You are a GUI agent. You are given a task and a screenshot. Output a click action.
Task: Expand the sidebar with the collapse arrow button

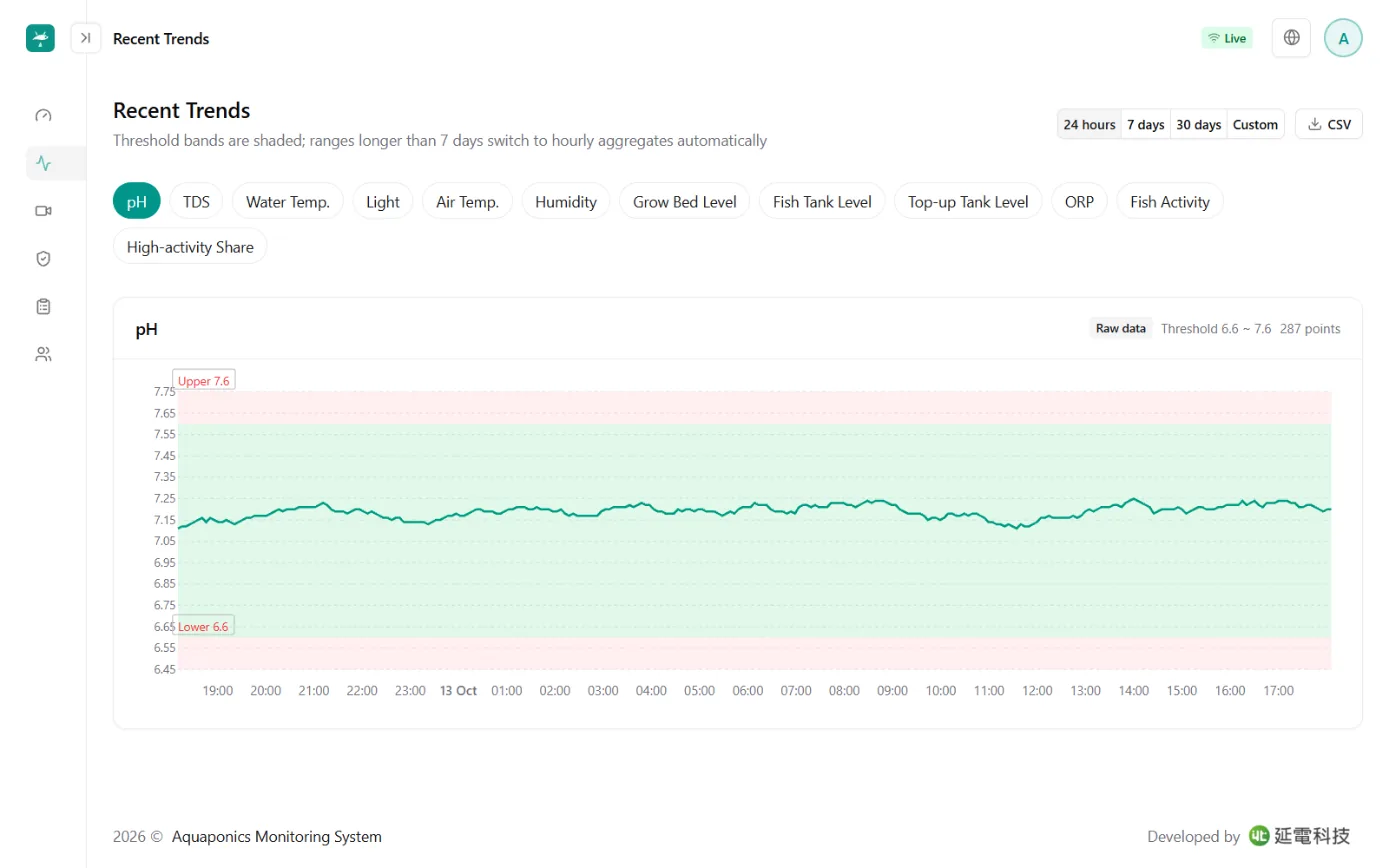(86, 38)
